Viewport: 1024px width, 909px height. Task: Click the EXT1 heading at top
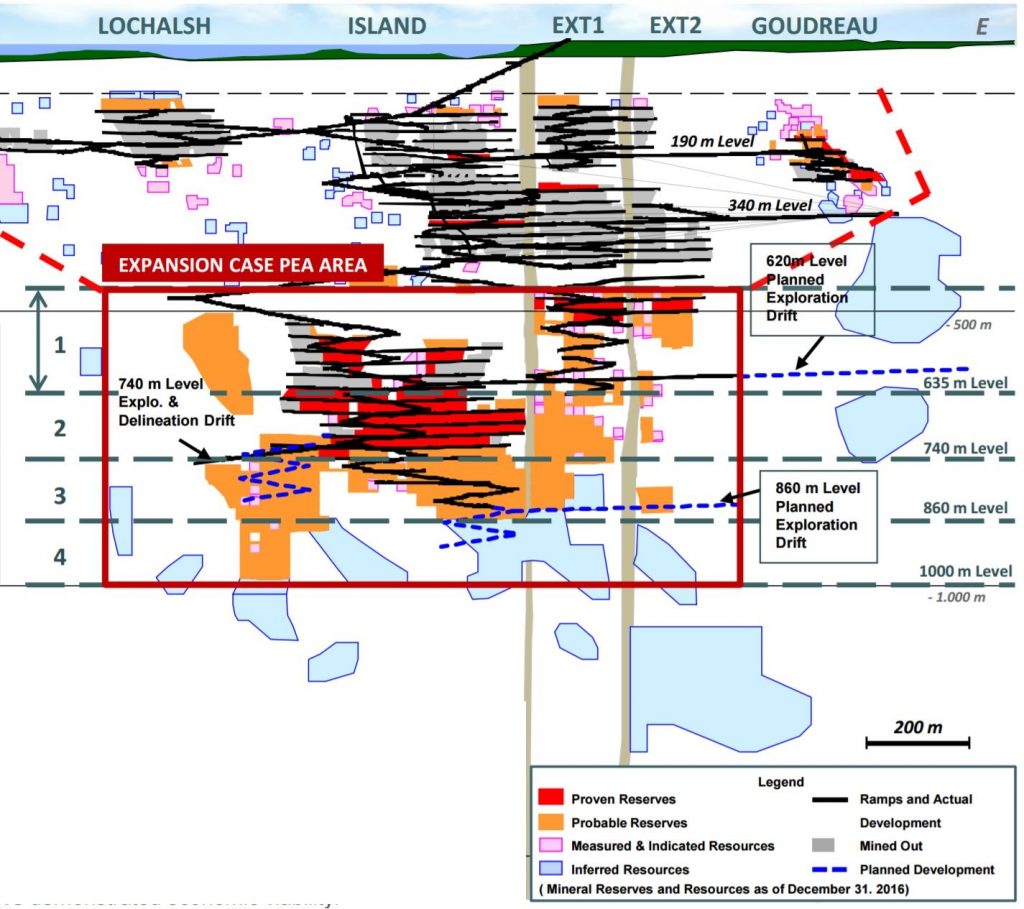point(578,26)
